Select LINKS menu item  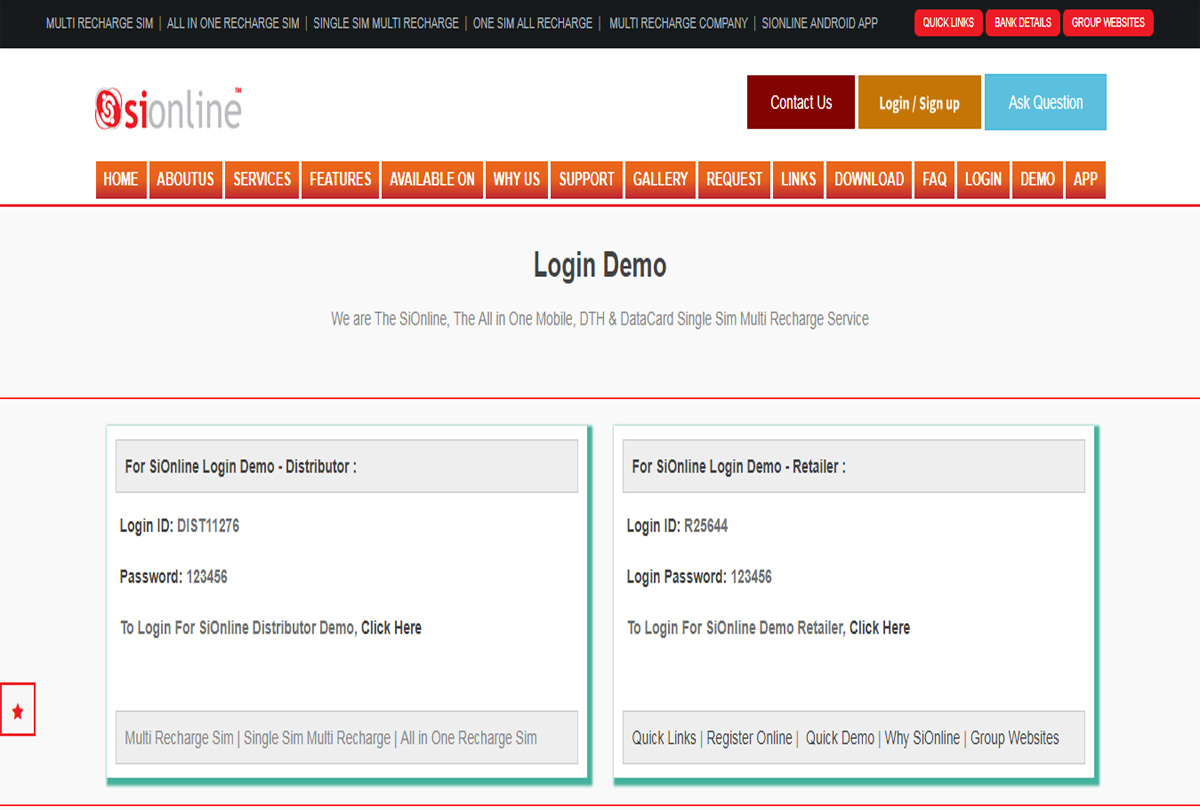798,179
